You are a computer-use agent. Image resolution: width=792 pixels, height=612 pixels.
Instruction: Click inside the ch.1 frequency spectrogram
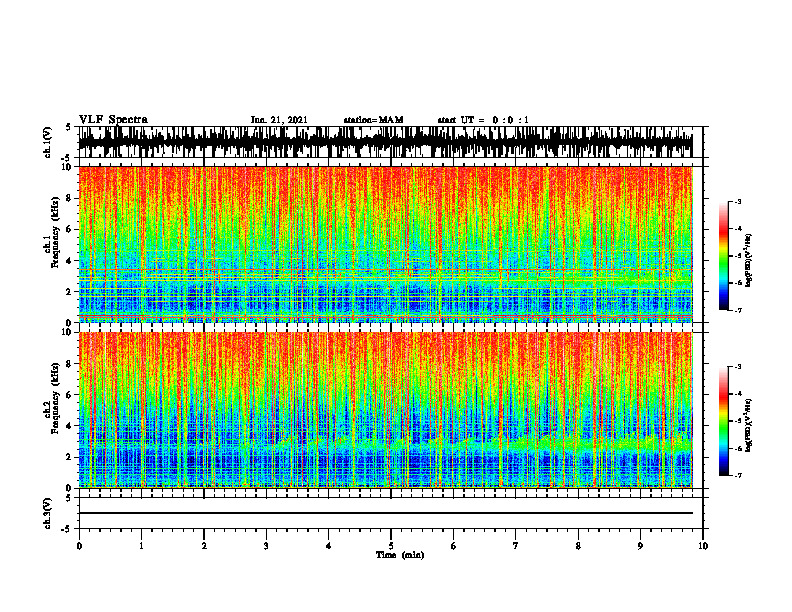[x=386, y=244]
